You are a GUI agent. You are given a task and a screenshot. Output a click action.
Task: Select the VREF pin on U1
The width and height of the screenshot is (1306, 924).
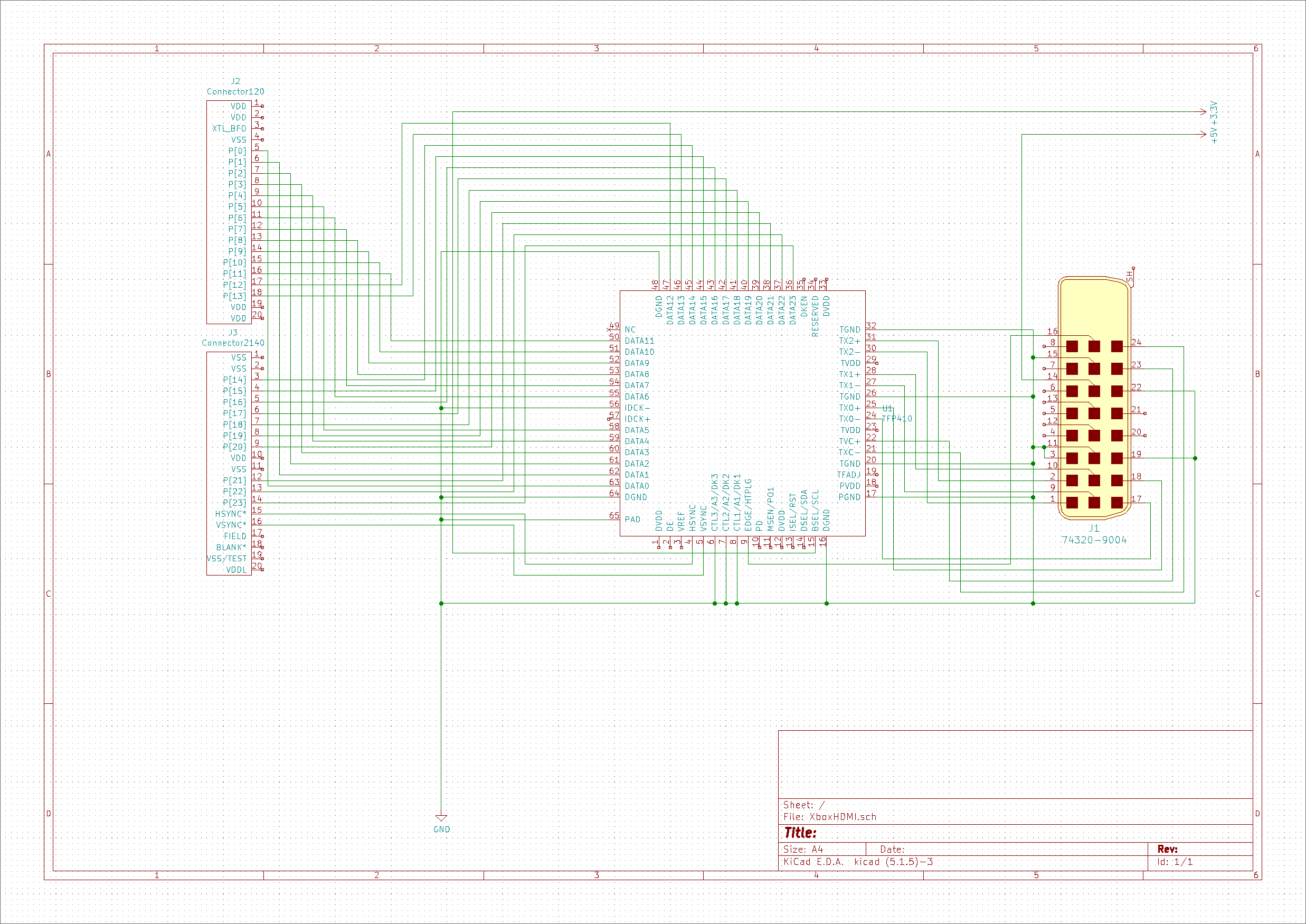pyautogui.click(x=681, y=521)
